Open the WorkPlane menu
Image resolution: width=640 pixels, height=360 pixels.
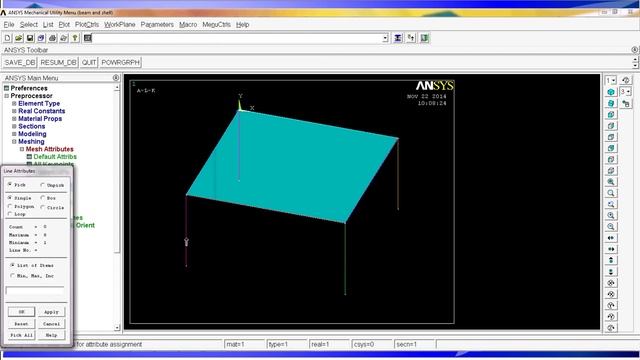(120, 24)
